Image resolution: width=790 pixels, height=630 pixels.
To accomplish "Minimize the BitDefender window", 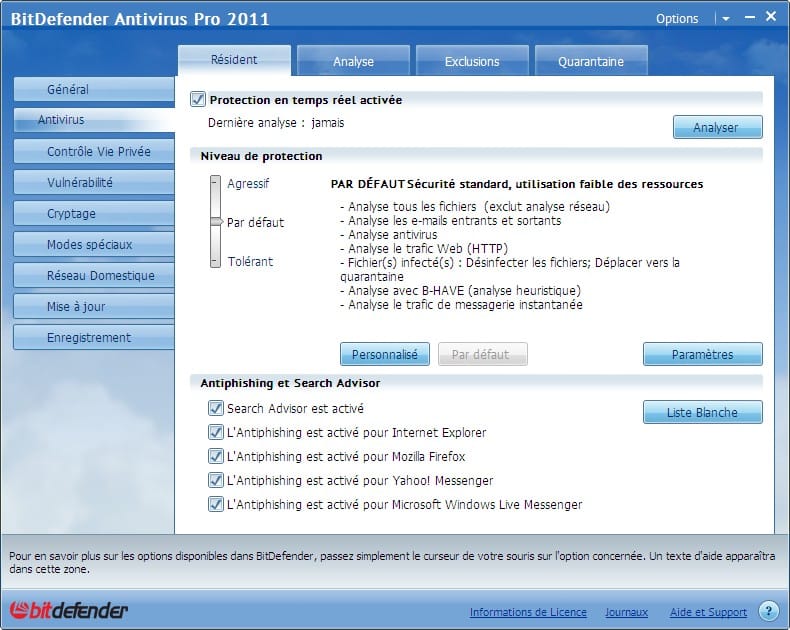I will pos(750,17).
